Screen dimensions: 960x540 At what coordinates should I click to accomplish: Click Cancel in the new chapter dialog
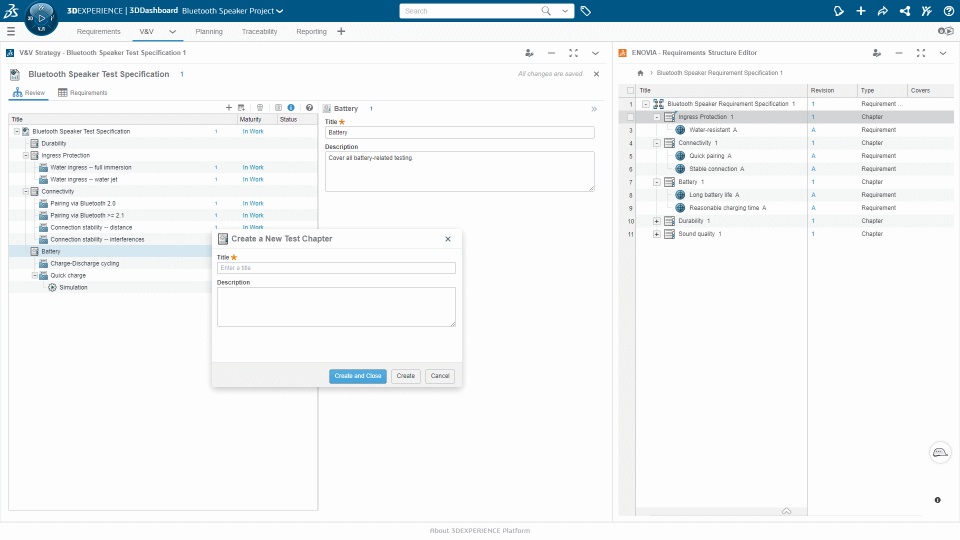pyautogui.click(x=440, y=376)
